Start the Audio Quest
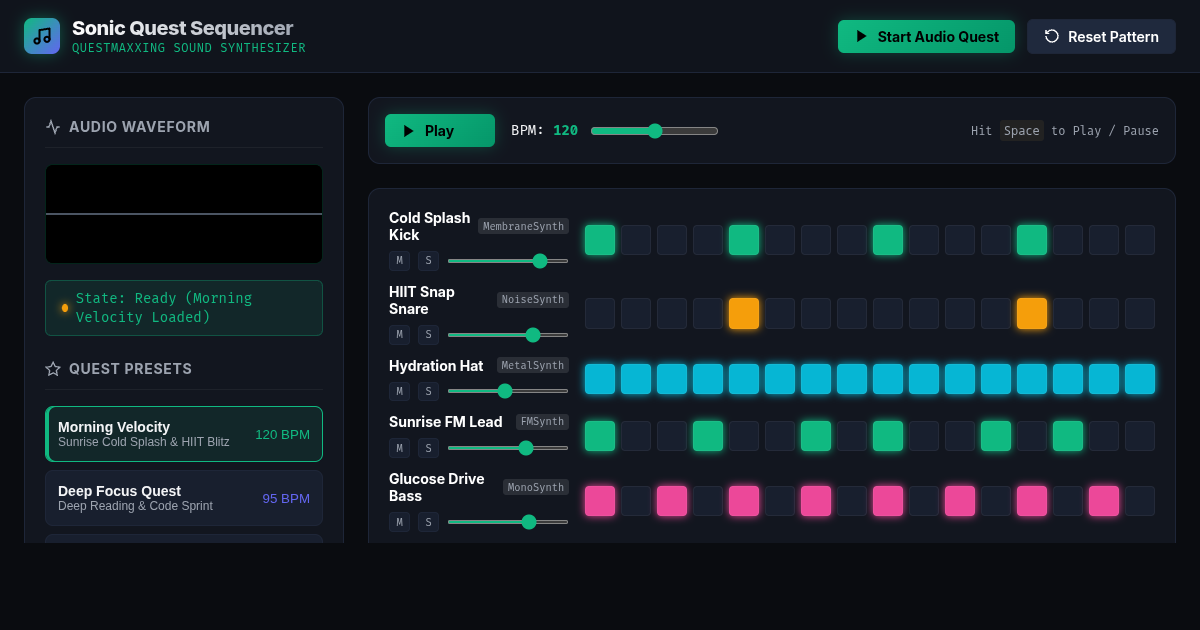 (926, 37)
